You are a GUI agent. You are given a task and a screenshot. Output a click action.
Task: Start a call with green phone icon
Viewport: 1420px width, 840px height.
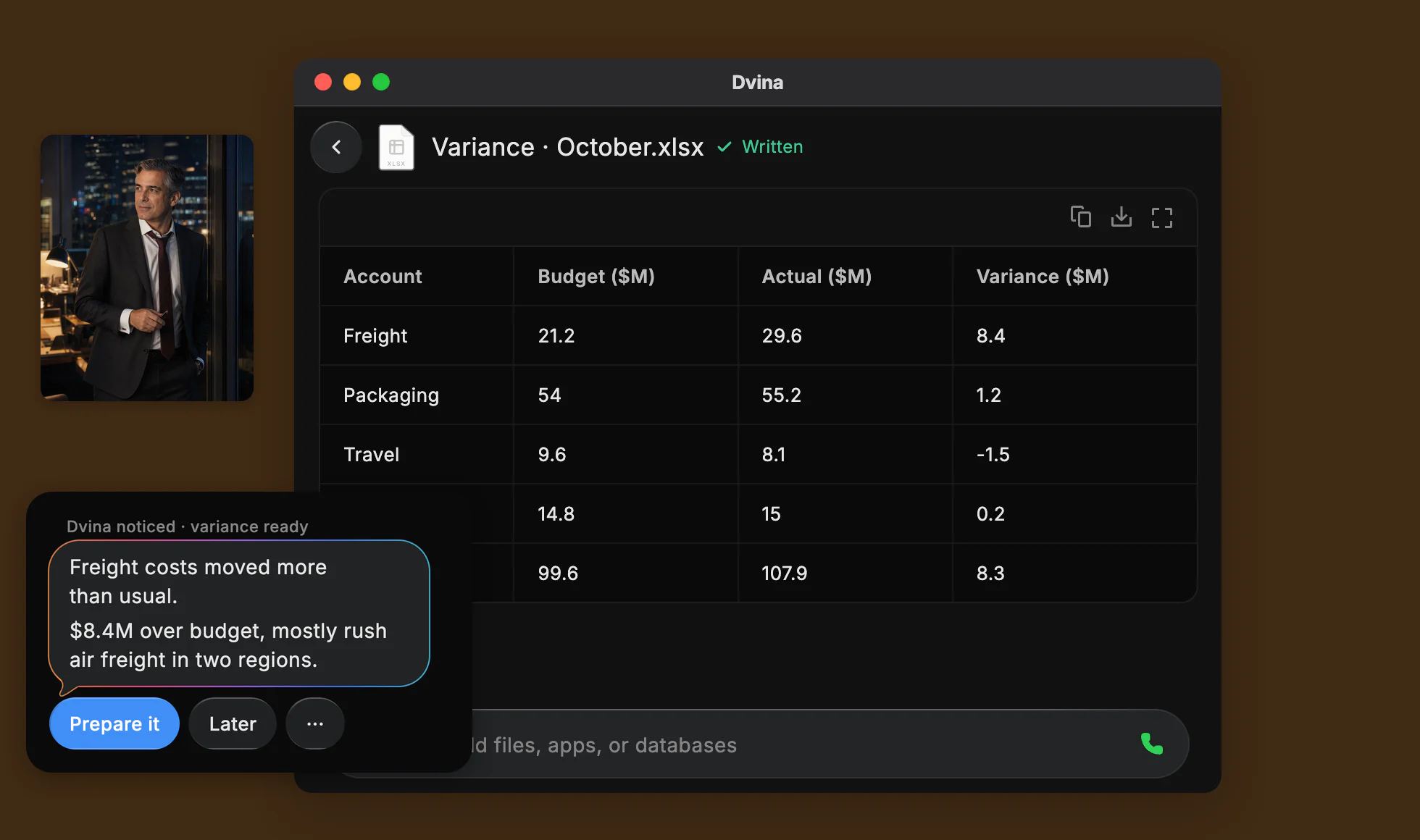tap(1152, 744)
